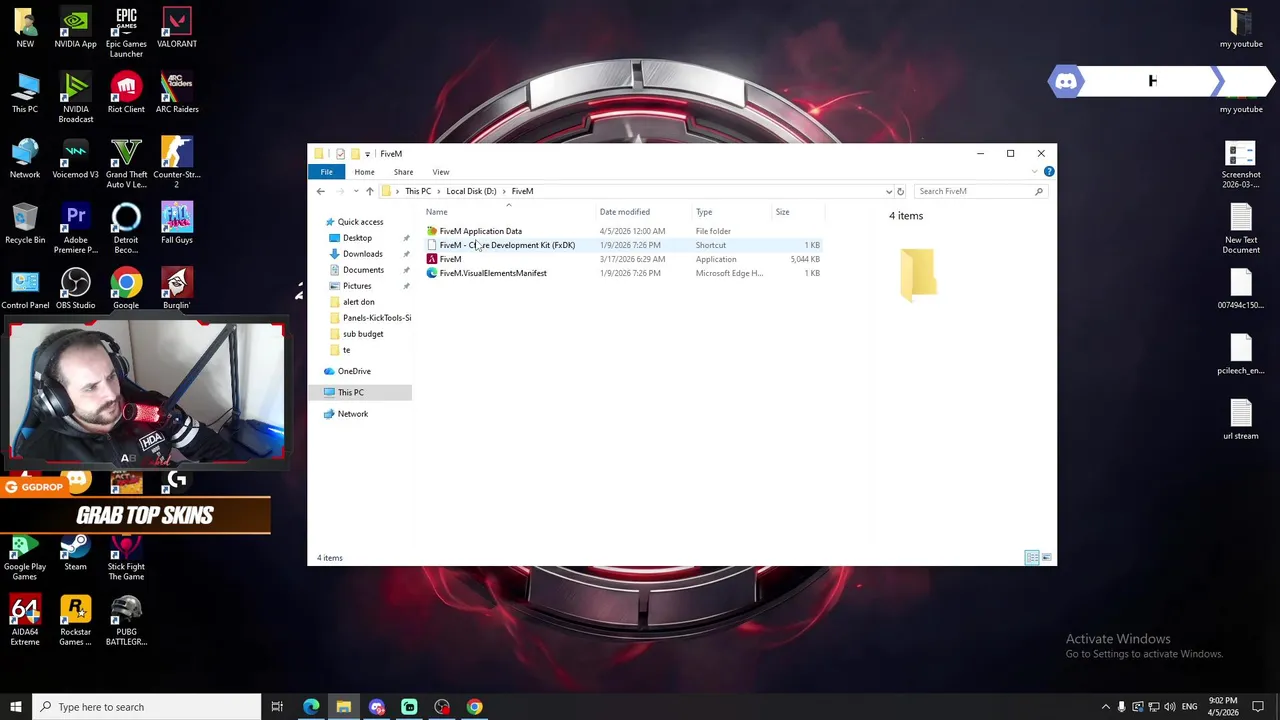Click This PC in breadcrumb path

pos(418,191)
